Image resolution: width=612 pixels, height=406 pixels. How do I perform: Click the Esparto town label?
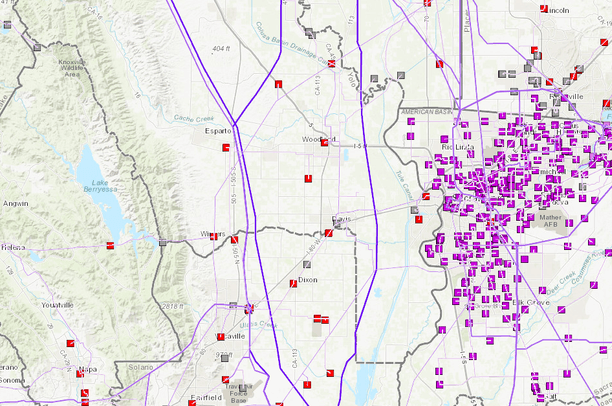click(x=218, y=131)
